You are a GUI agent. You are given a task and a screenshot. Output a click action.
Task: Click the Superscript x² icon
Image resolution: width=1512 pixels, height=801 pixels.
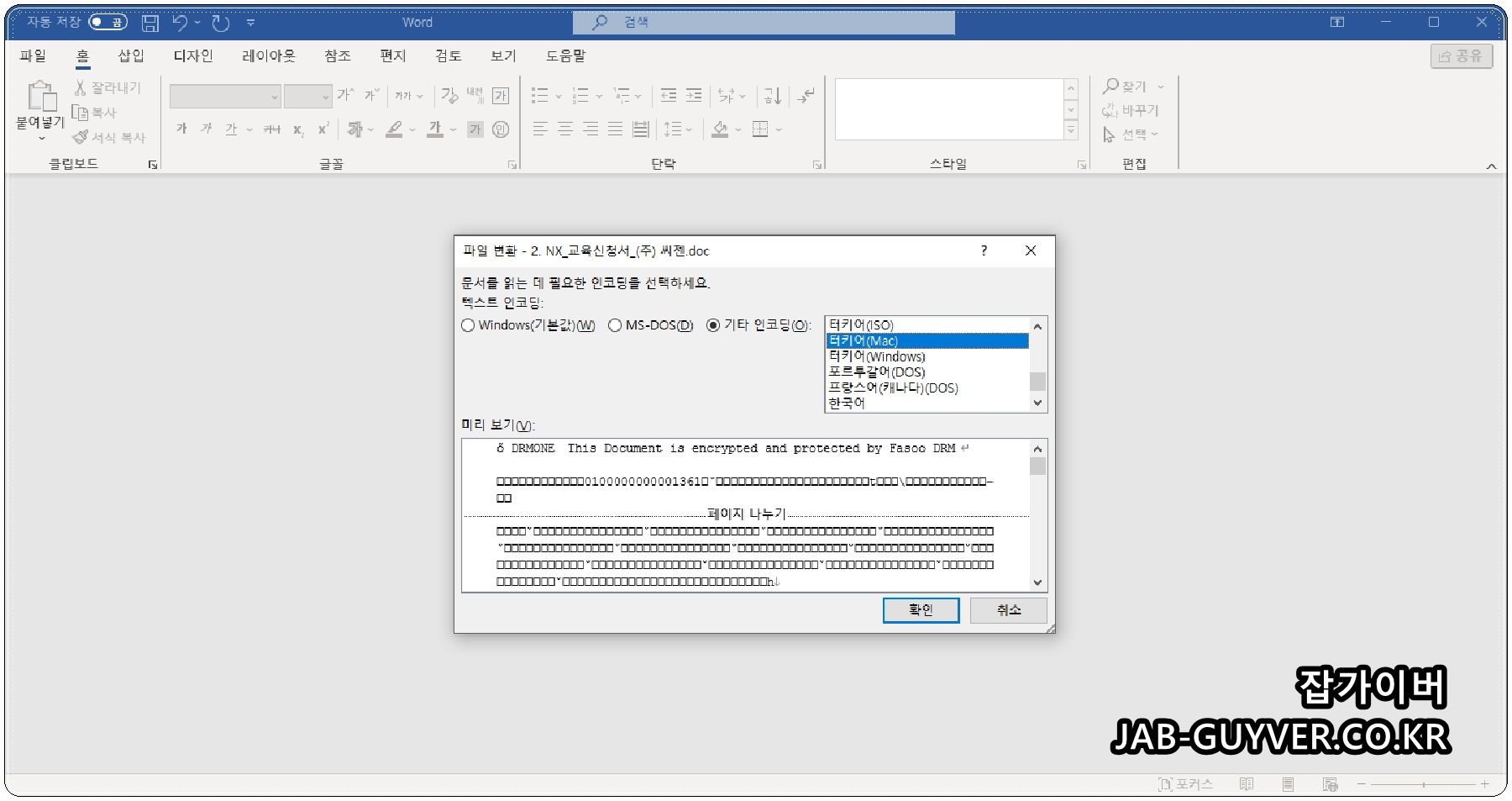click(x=323, y=129)
